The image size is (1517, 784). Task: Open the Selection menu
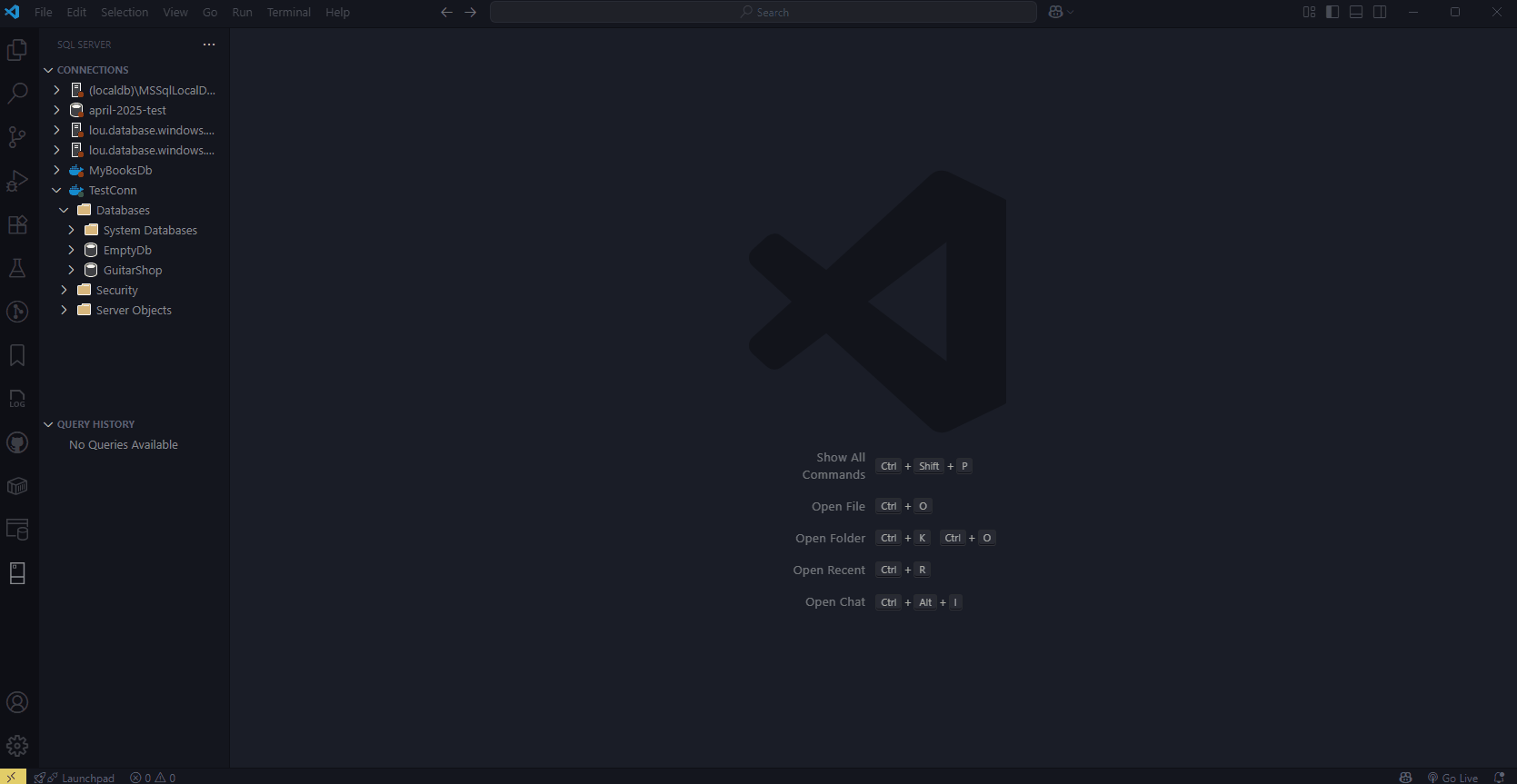[125, 12]
